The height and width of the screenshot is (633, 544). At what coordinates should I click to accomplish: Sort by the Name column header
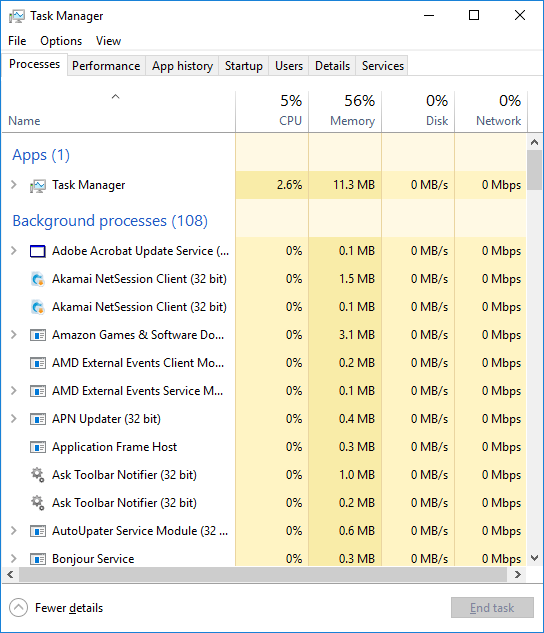119,111
